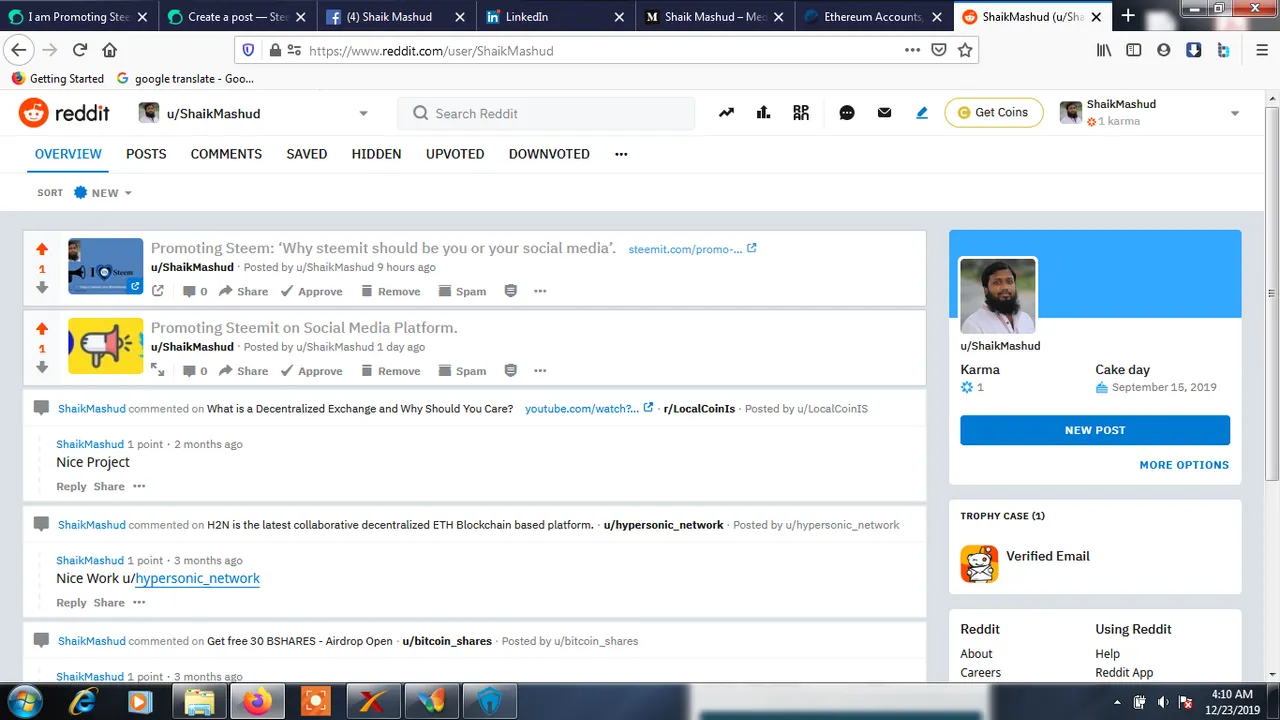Open more options for the 'Nice Project' comment
This screenshot has width=1280, height=720.
139,486
